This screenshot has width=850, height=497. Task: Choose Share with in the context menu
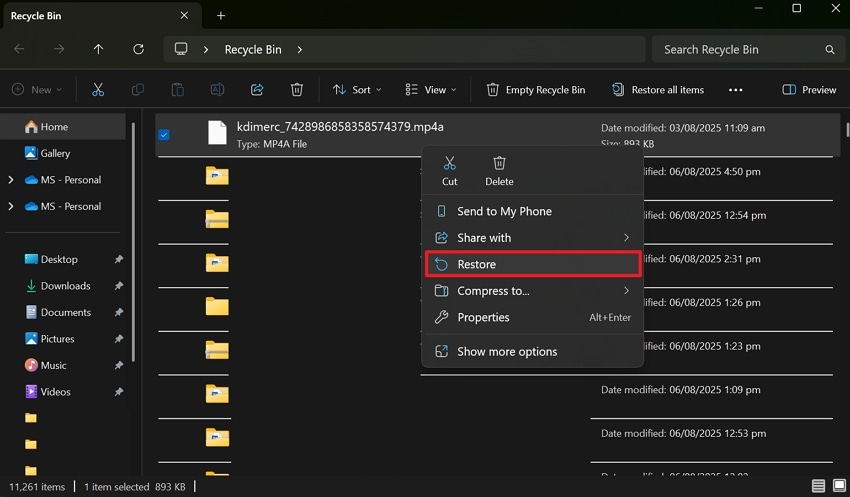[533, 237]
